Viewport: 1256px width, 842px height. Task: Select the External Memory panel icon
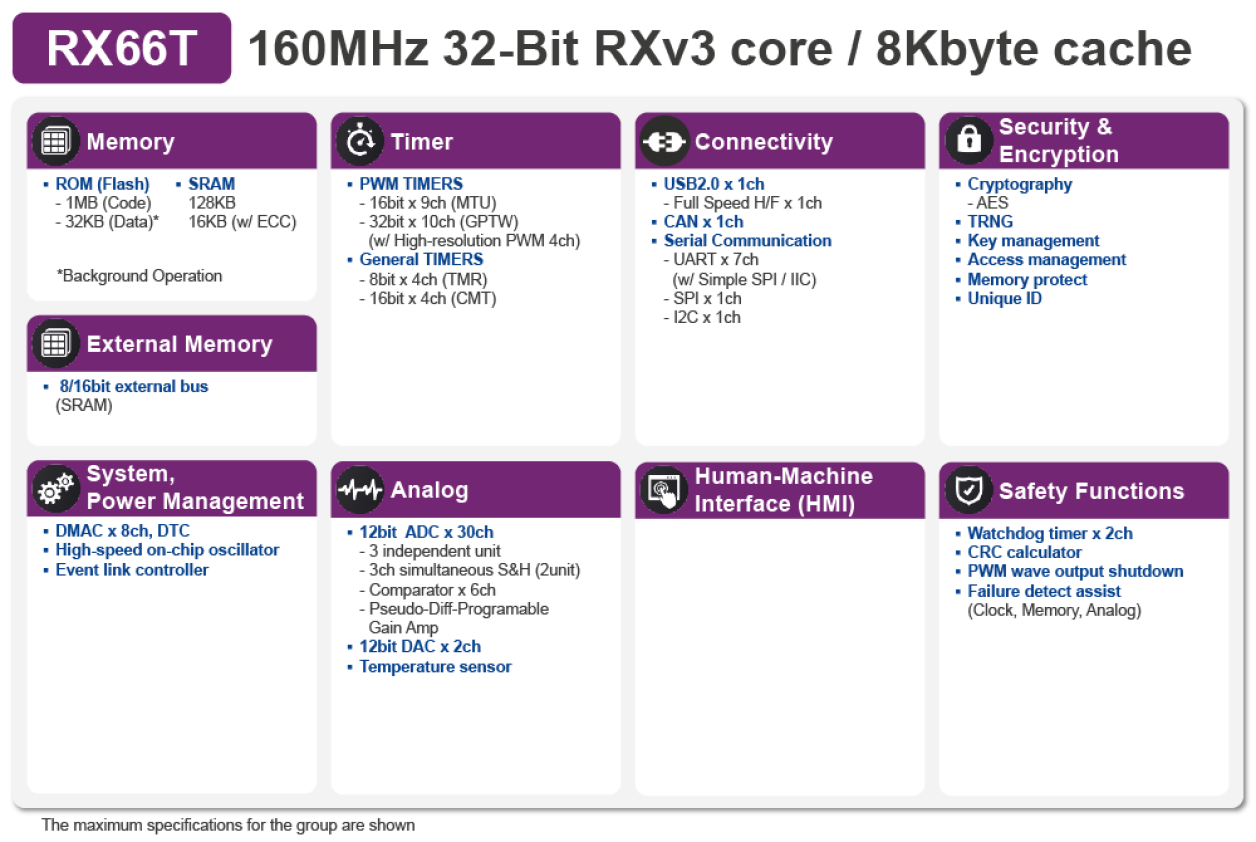pyautogui.click(x=54, y=343)
